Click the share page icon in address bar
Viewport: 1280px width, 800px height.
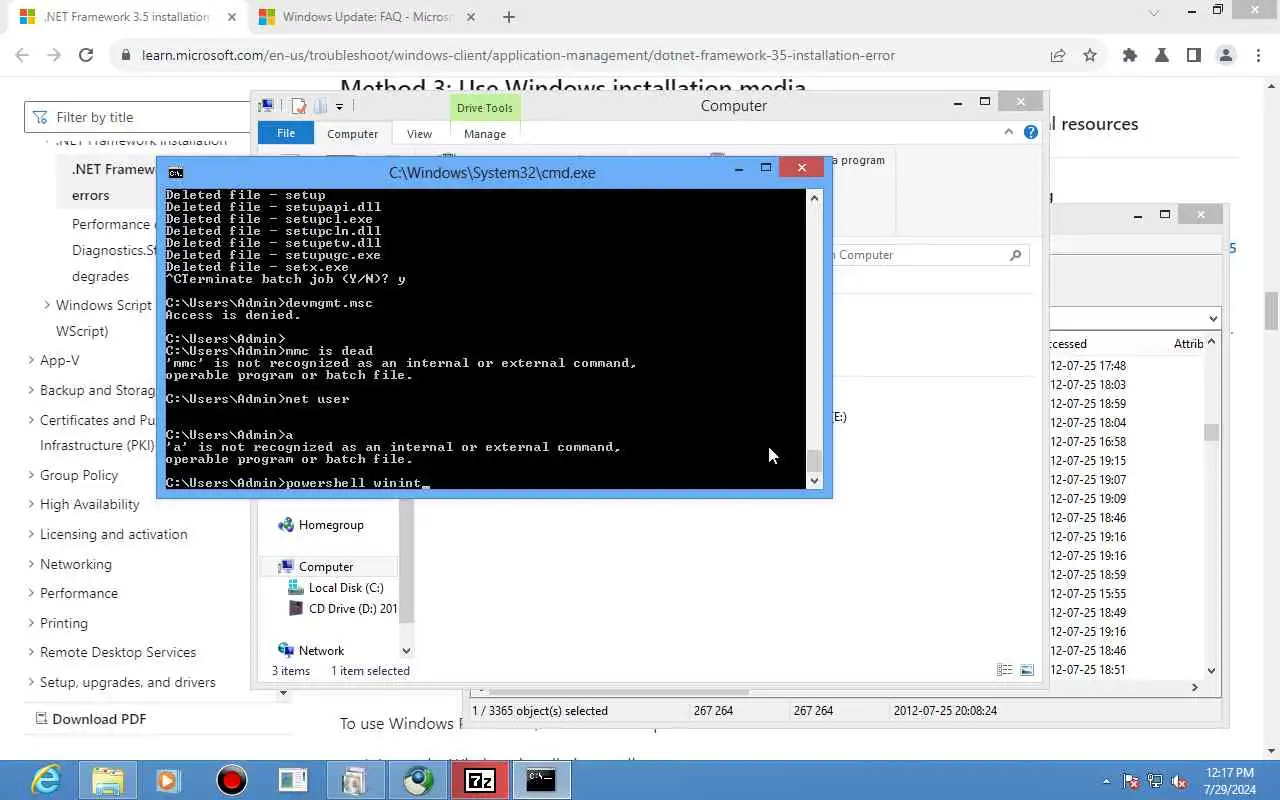click(x=1058, y=55)
